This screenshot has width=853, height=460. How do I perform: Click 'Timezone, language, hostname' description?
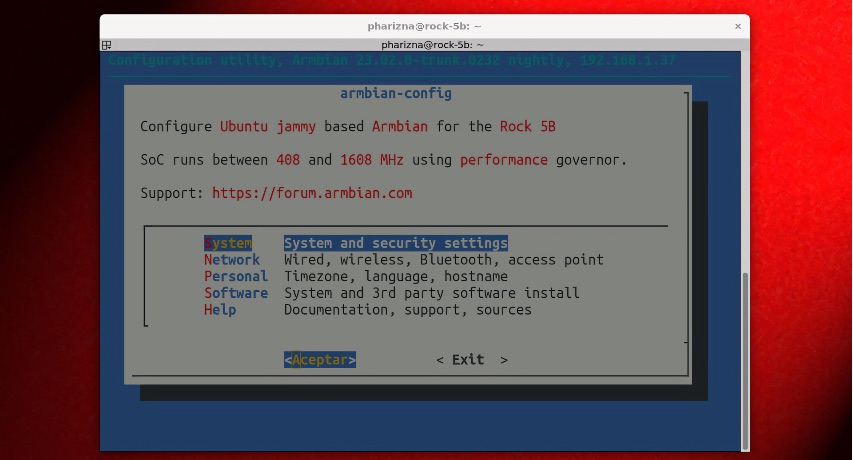pos(396,276)
